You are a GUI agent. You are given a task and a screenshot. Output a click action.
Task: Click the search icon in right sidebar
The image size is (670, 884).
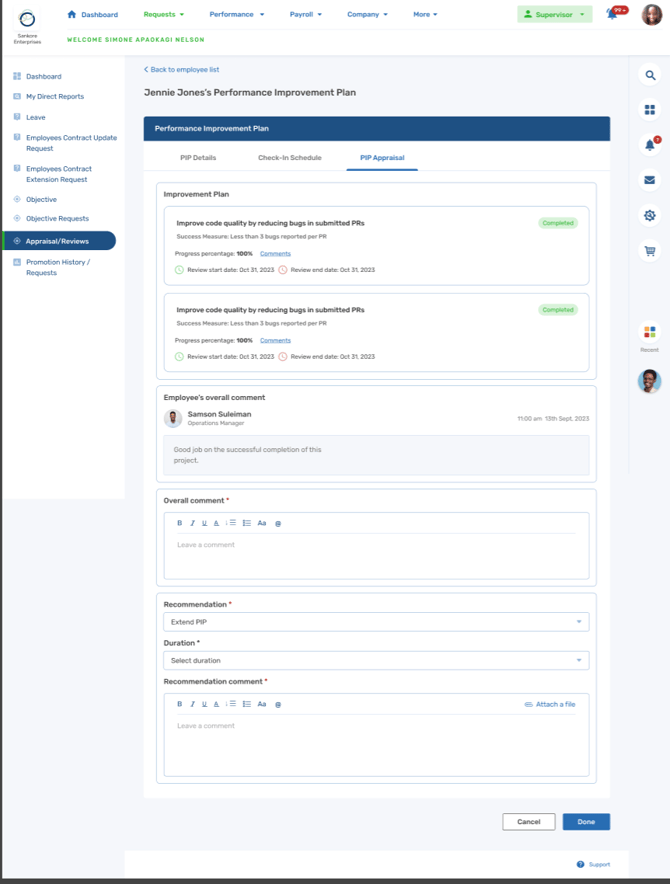click(x=650, y=75)
